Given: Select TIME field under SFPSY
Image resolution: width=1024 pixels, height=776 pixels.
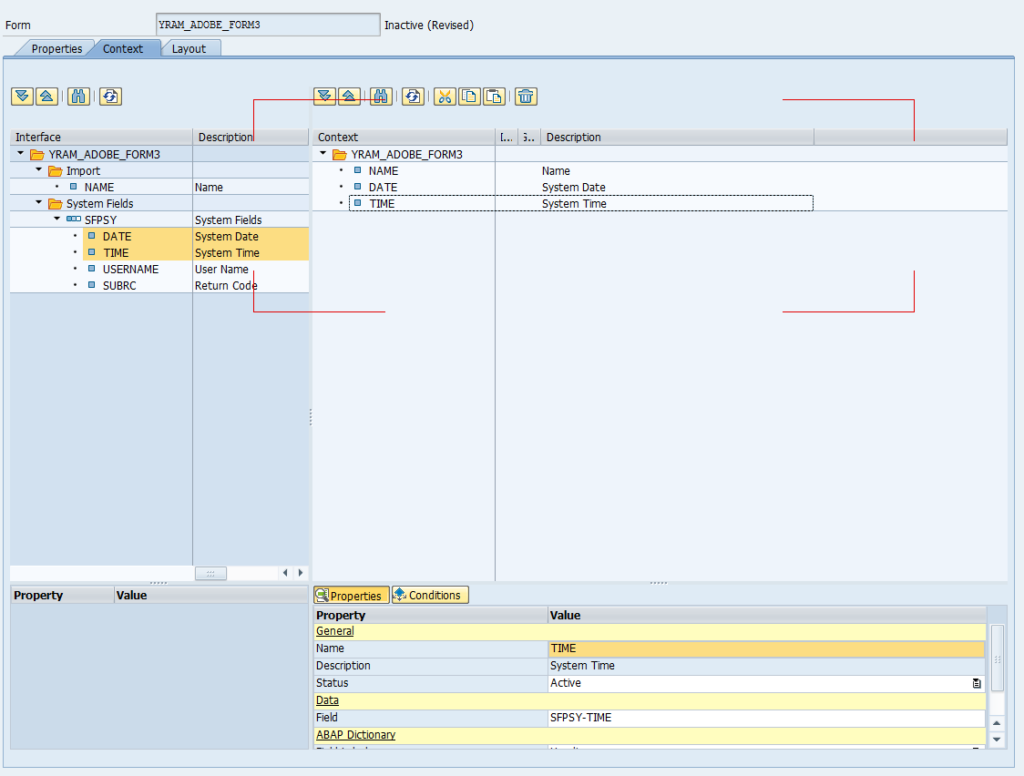Looking at the screenshot, I should (116, 253).
